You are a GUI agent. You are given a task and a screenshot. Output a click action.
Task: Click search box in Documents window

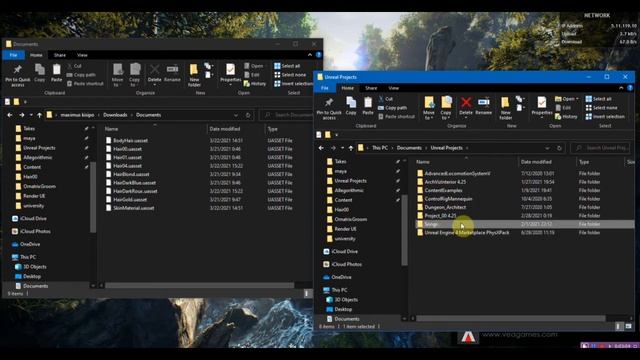[x=287, y=115]
